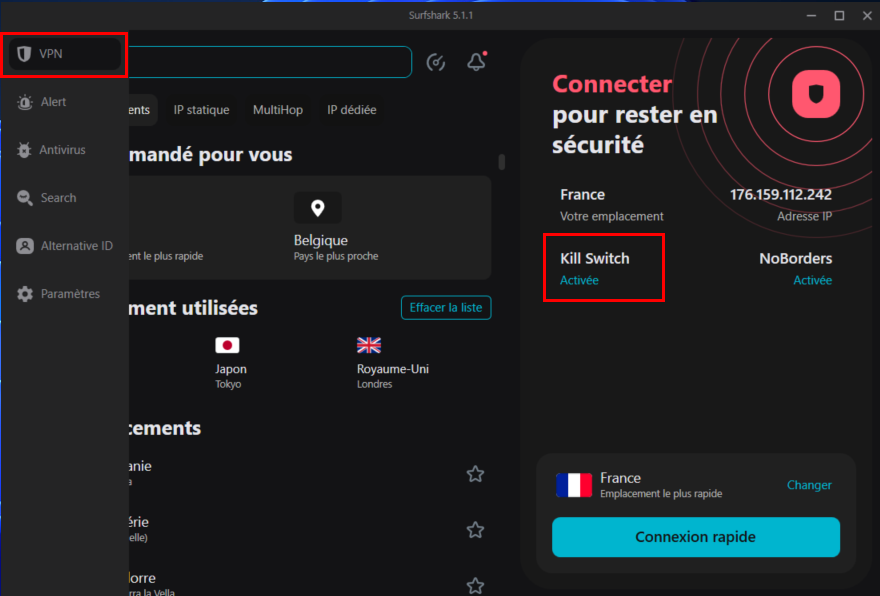Click the pink shield connect icon
This screenshot has height=596, width=880.
(815, 94)
